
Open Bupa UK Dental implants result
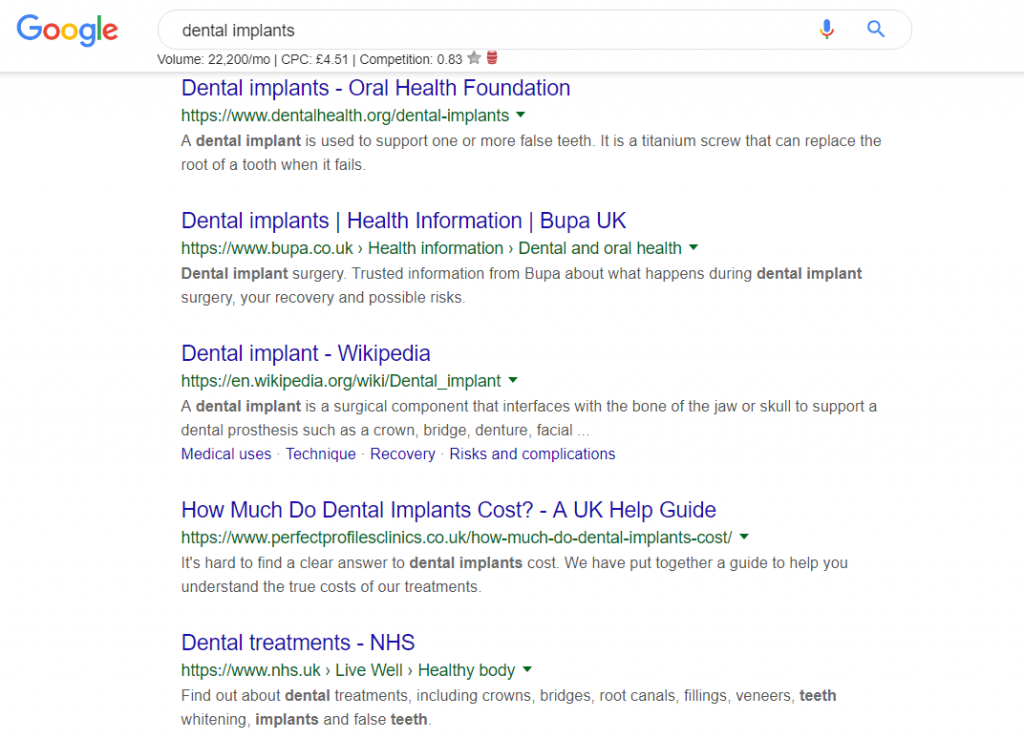point(404,221)
